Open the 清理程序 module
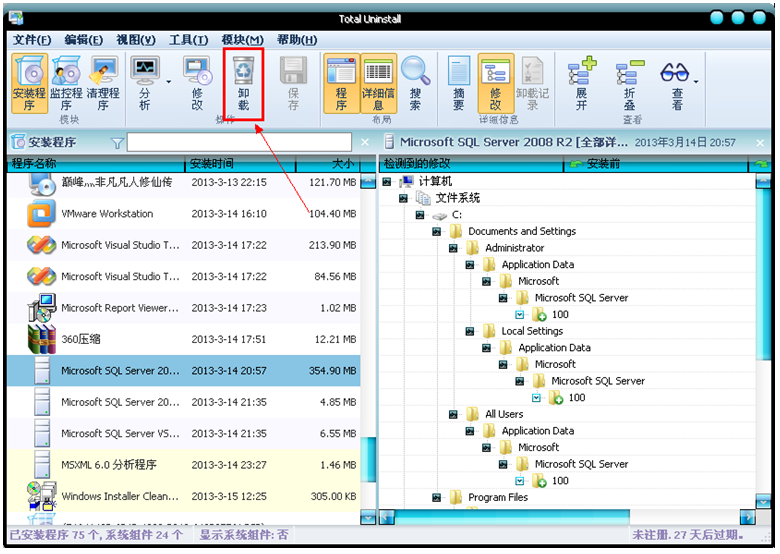780x554 pixels. click(x=103, y=84)
